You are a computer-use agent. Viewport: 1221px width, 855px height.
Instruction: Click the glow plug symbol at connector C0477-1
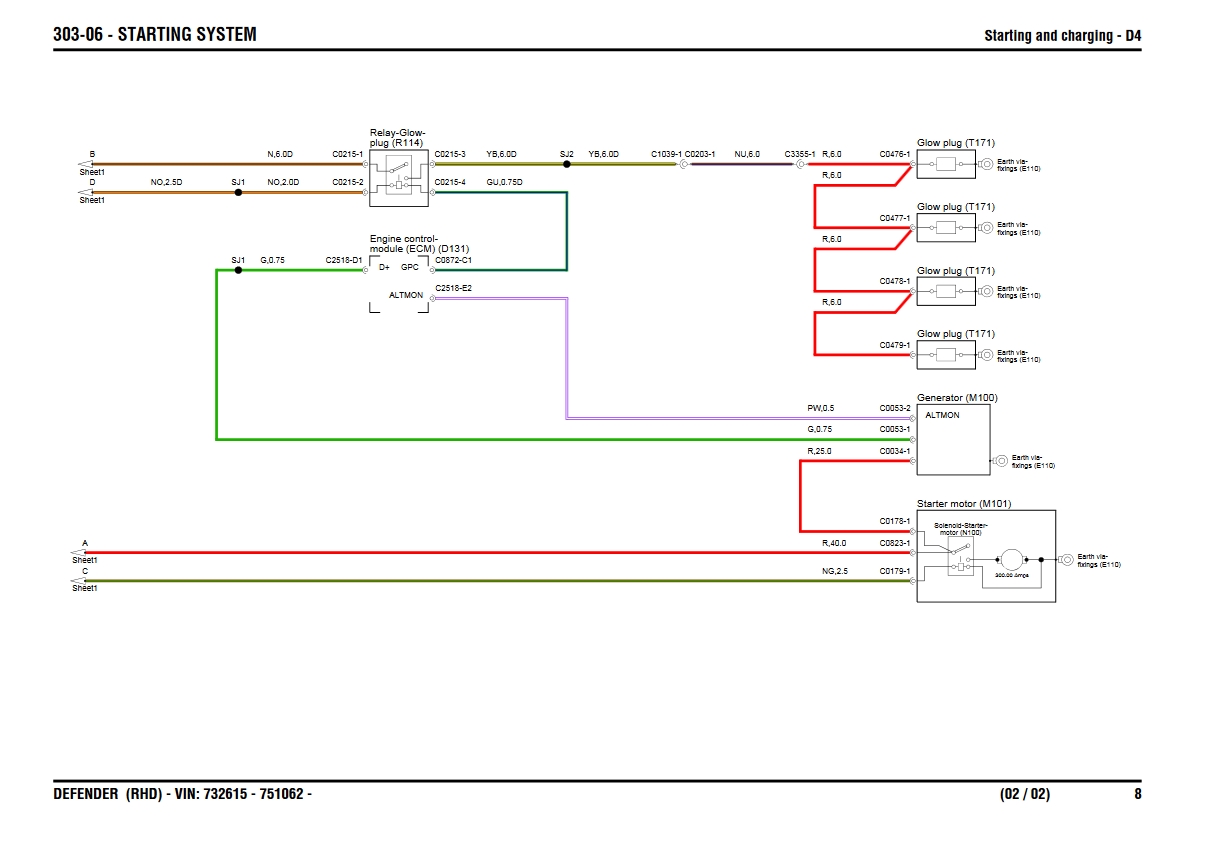[x=945, y=228]
